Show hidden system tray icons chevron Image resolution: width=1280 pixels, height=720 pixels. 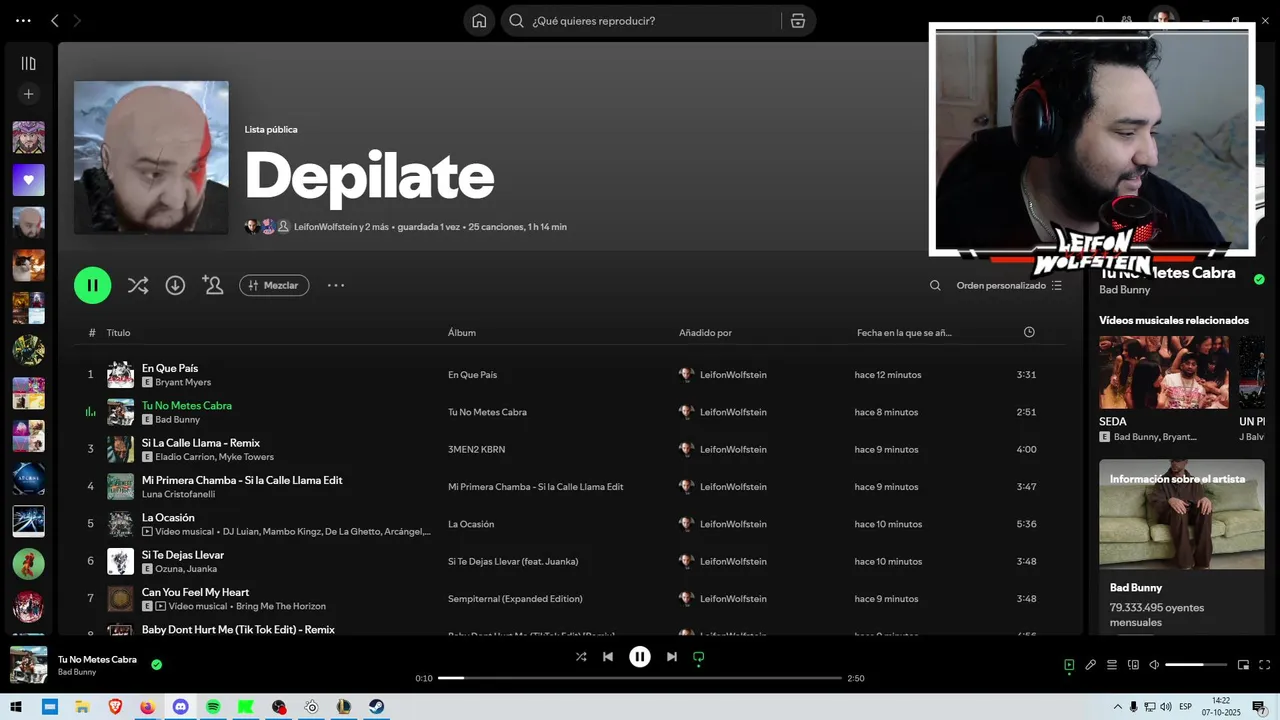[1118, 707]
